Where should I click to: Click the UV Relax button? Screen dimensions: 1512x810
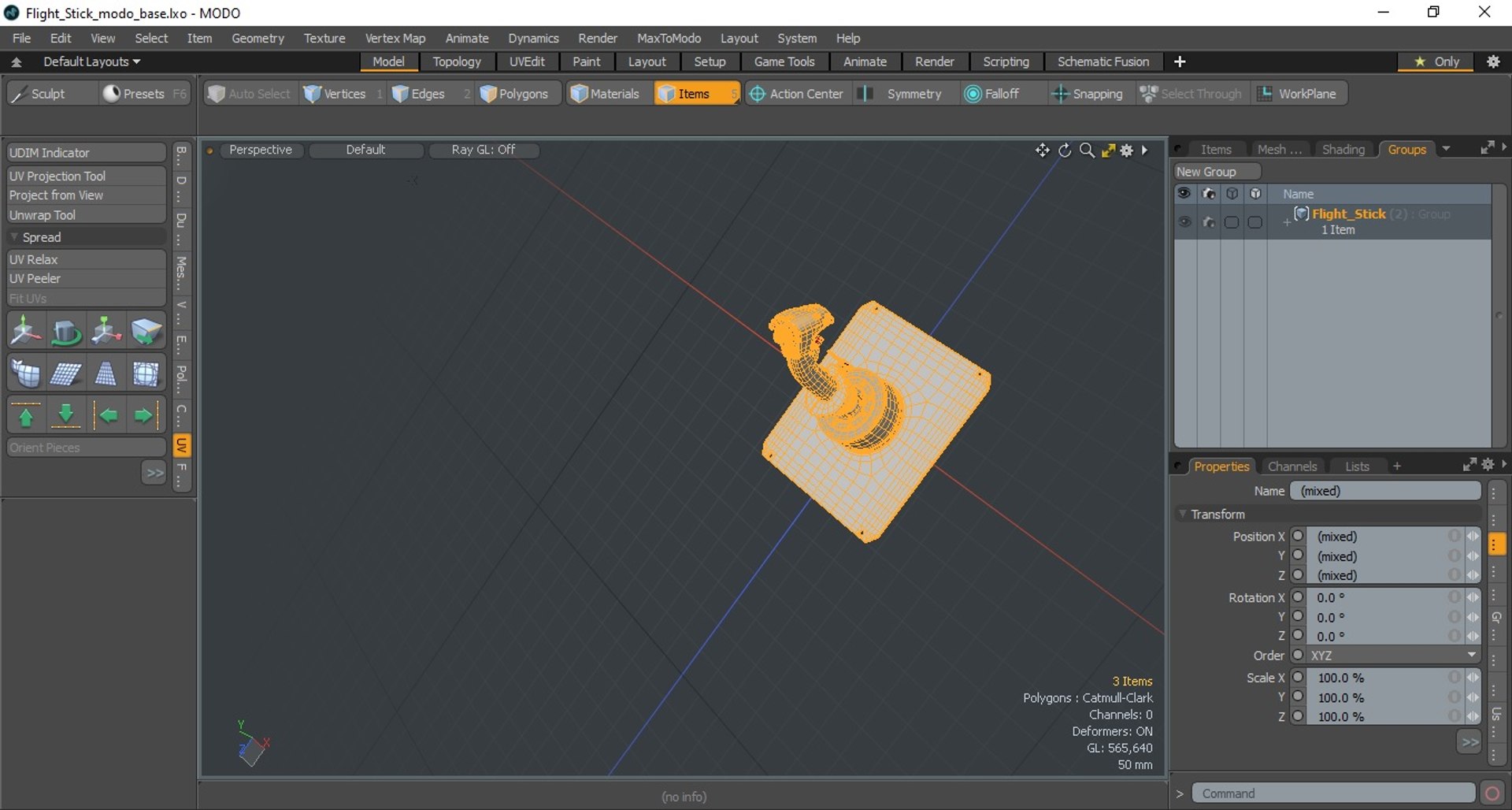tap(87, 259)
